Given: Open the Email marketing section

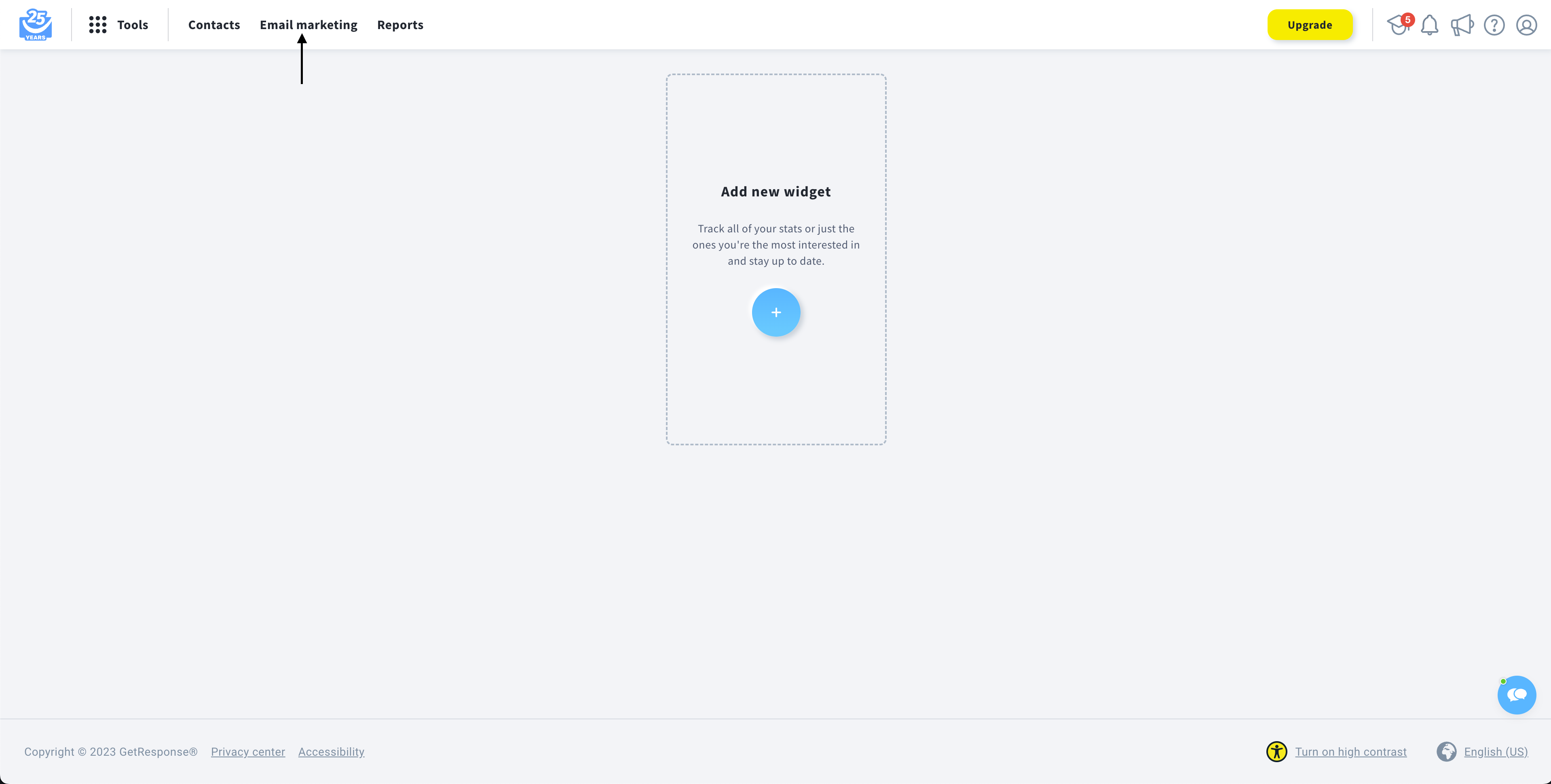Looking at the screenshot, I should (x=308, y=25).
